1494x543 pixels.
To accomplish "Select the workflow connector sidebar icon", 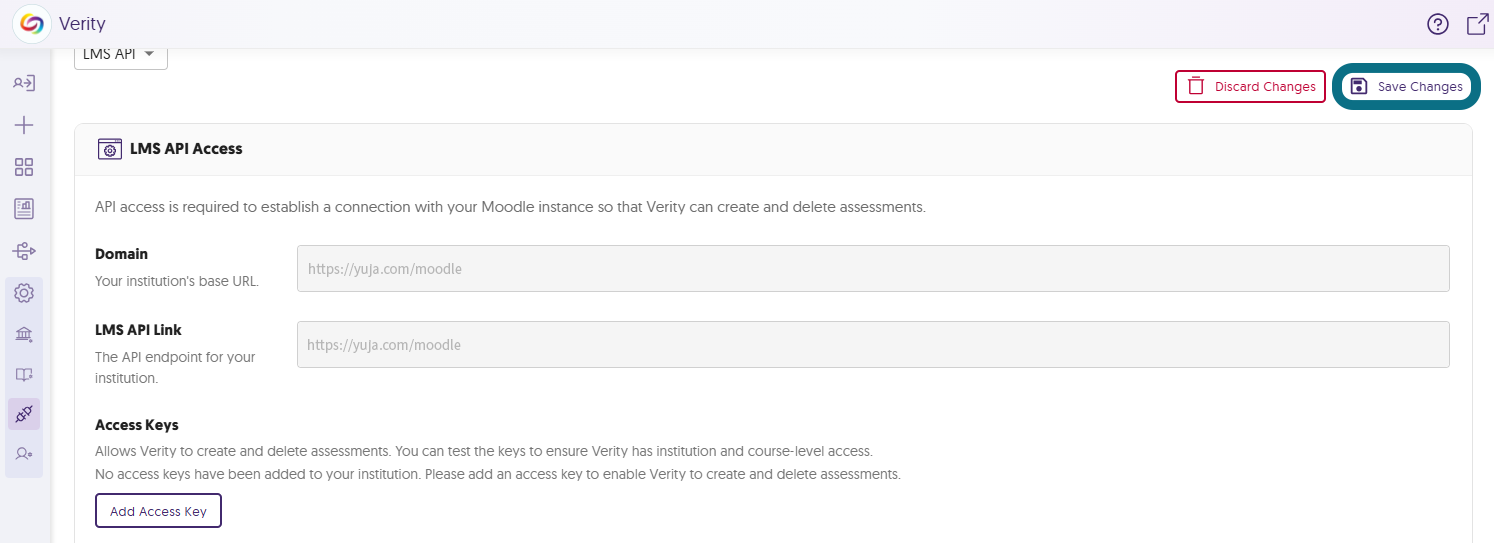I will pyautogui.click(x=24, y=250).
